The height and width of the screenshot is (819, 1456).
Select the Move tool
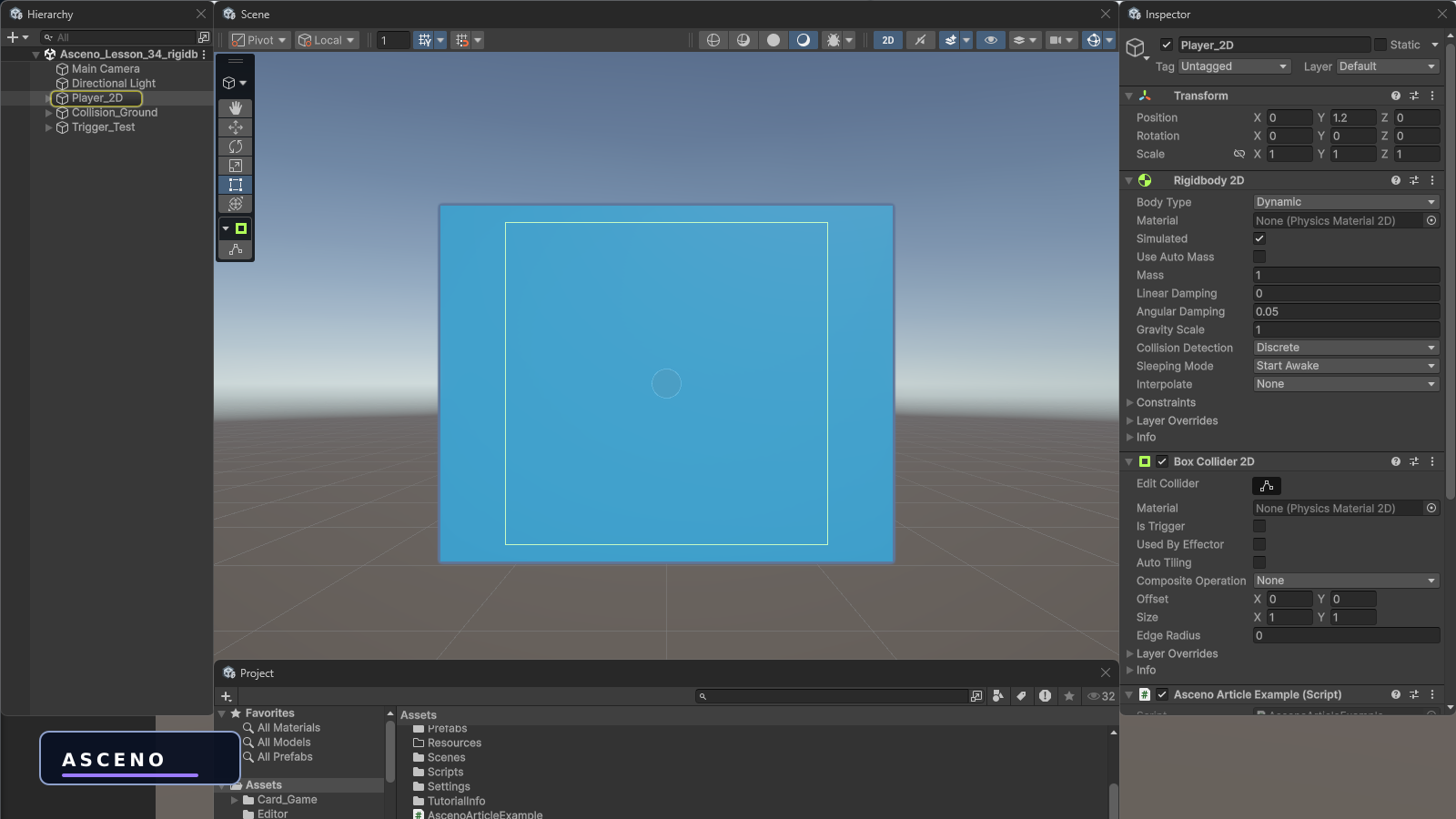point(236,127)
